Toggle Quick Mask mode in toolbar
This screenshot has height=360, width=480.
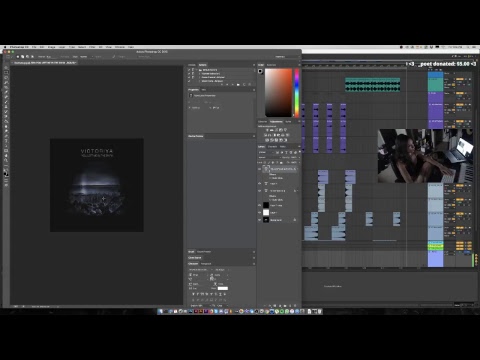click(x=6, y=180)
